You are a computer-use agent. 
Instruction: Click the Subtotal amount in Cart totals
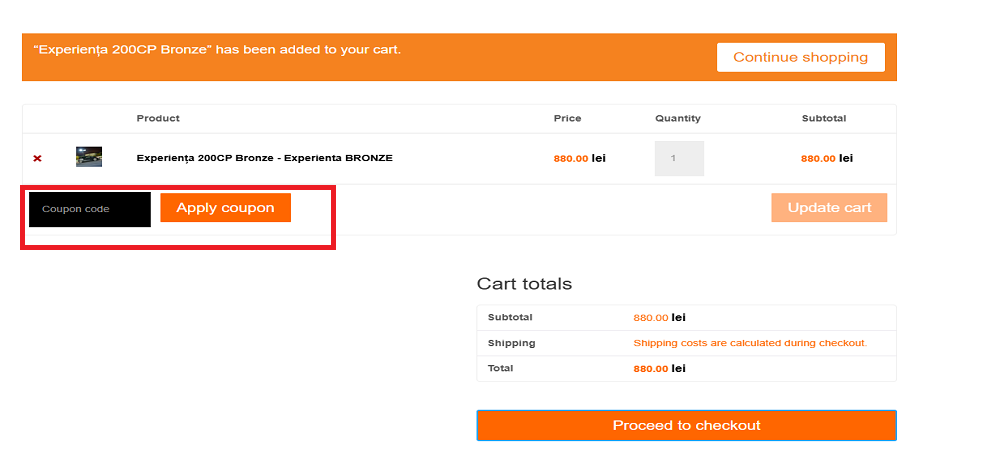[659, 318]
